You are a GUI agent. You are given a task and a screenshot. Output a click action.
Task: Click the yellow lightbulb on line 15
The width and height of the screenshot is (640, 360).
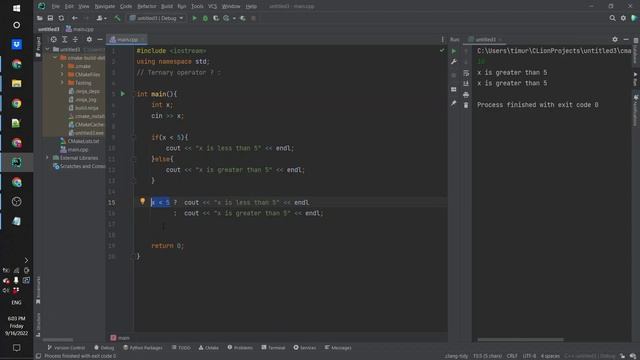pyautogui.click(x=142, y=201)
